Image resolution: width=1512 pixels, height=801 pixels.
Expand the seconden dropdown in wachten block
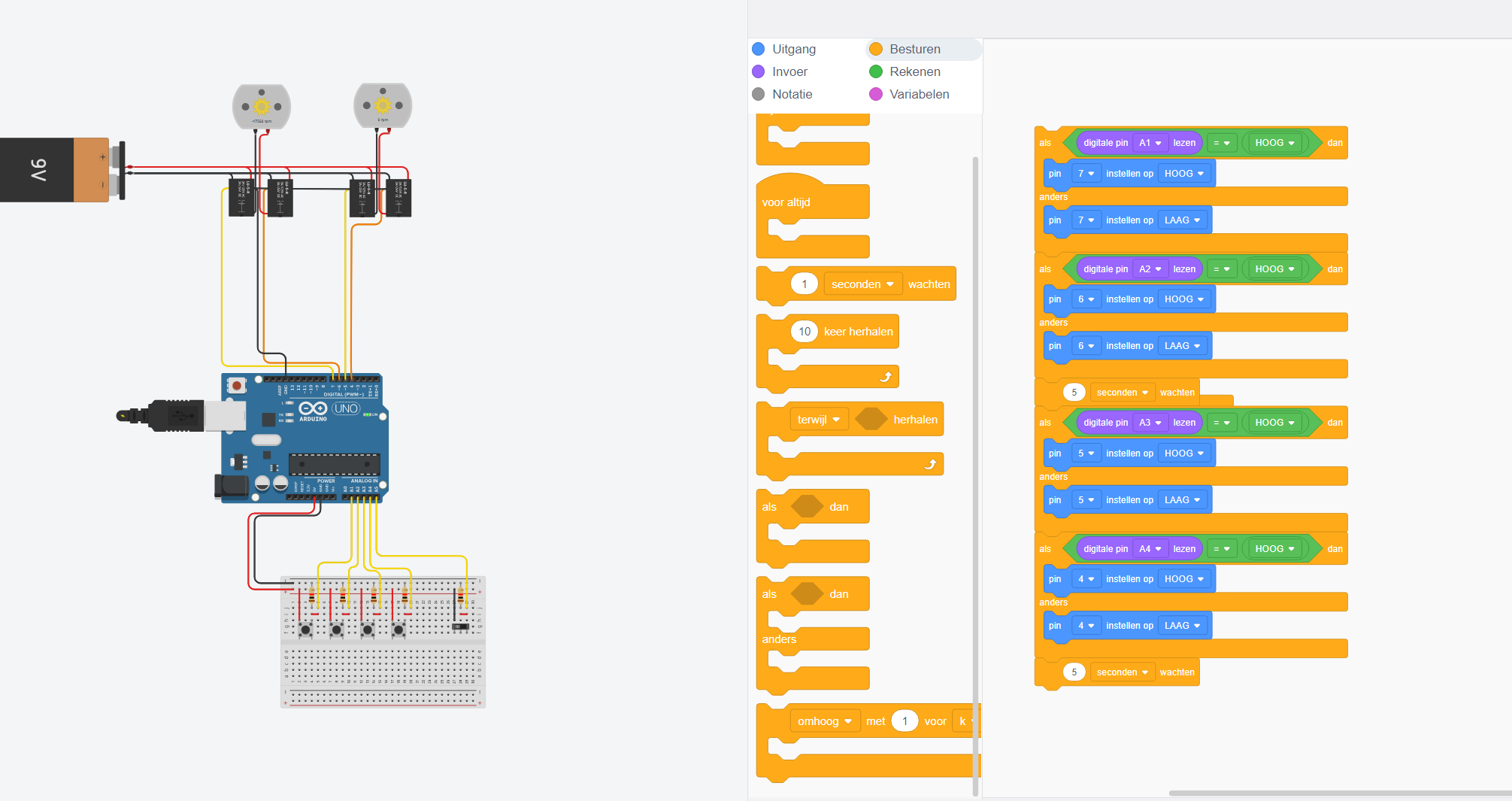pos(862,284)
